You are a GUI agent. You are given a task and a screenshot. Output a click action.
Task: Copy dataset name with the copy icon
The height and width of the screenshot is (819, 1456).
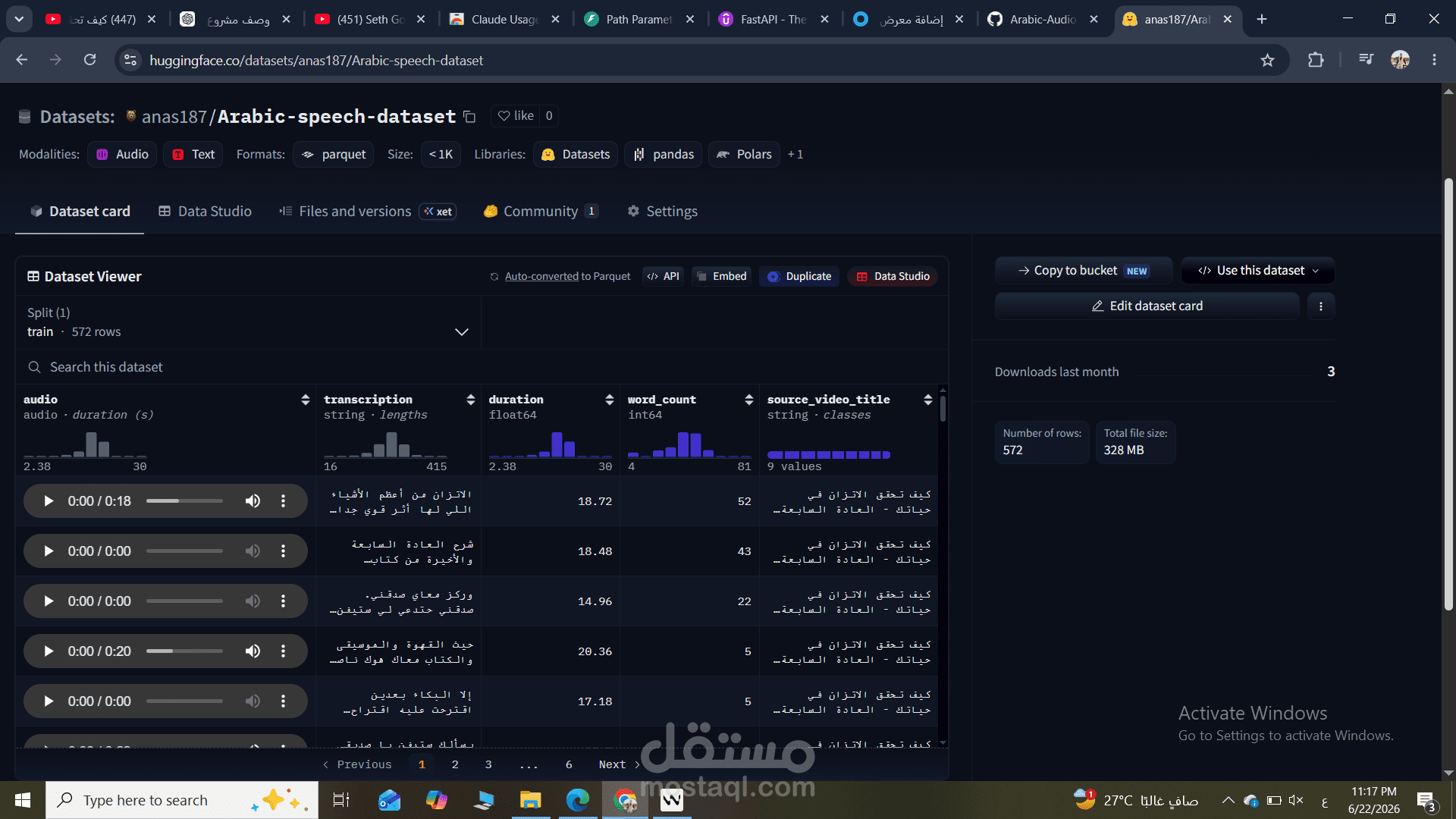pyautogui.click(x=469, y=117)
